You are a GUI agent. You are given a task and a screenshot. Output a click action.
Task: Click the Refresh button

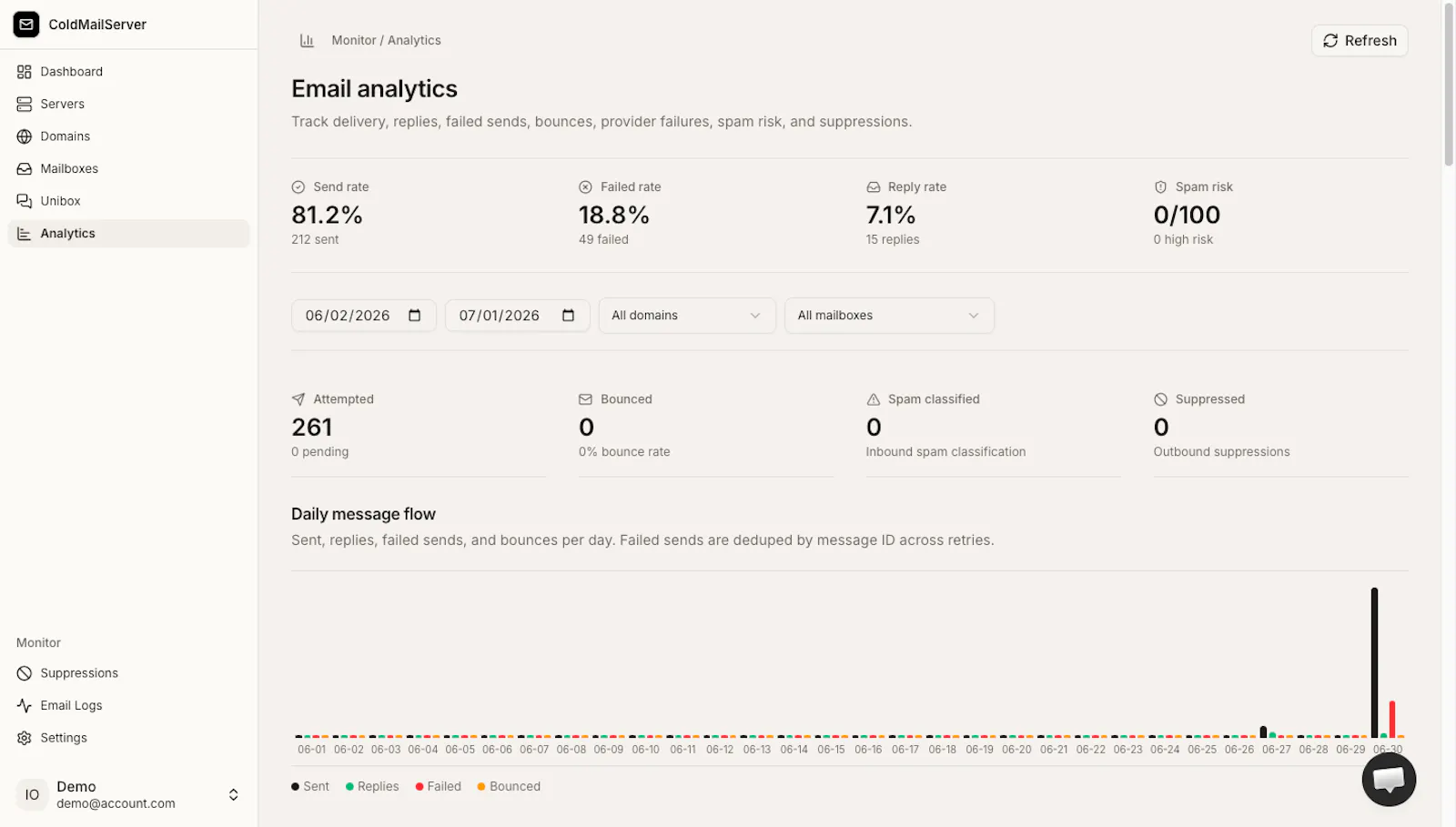tap(1360, 41)
